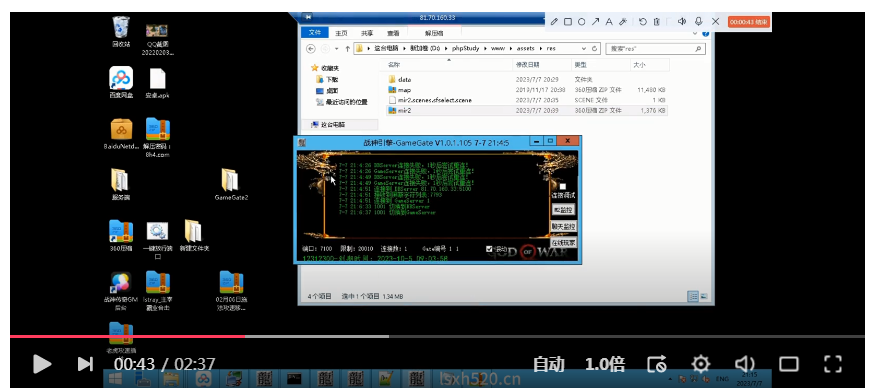Screen dimensions: 877x392
Task: Open the 1.0倍 playback speed menu
Action: tap(605, 364)
